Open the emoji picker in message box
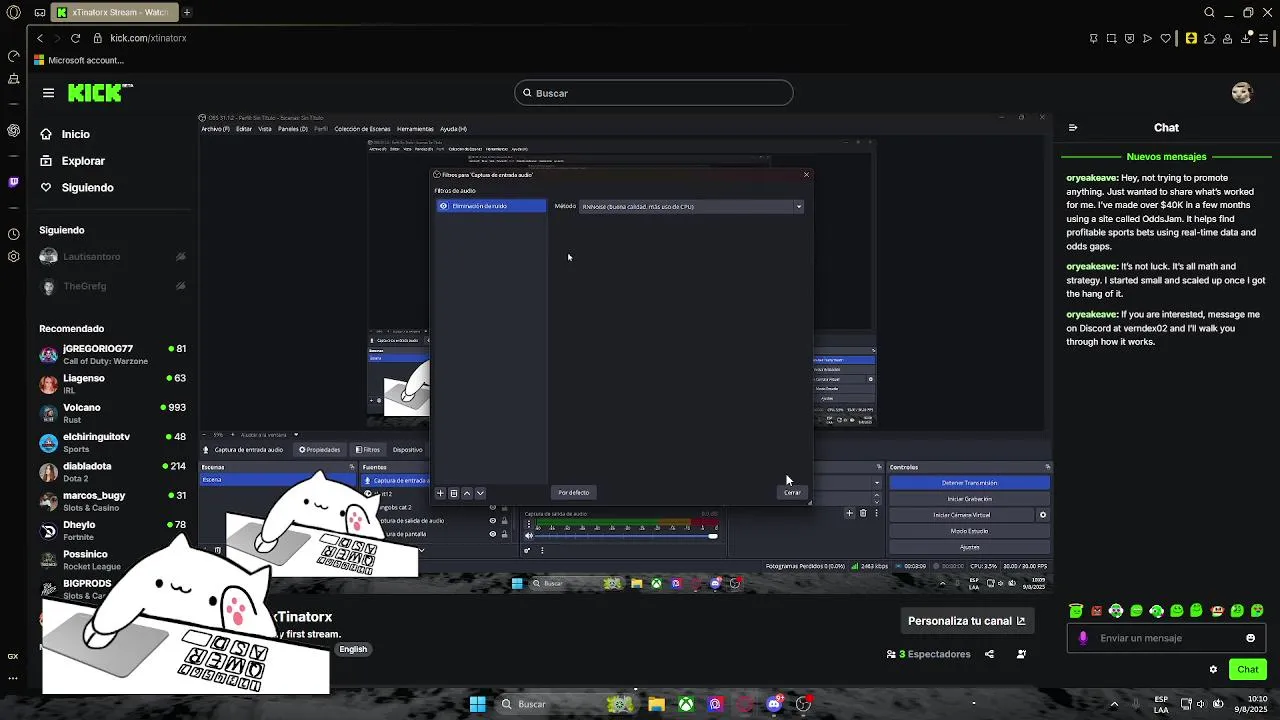This screenshot has width=1280, height=720. click(x=1250, y=638)
